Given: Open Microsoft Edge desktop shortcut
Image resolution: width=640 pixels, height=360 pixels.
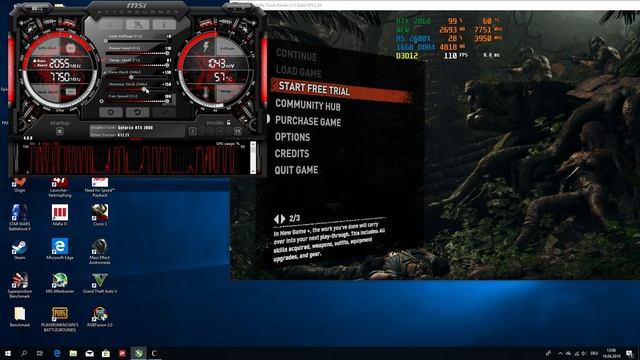Looking at the screenshot, I should (60, 249).
